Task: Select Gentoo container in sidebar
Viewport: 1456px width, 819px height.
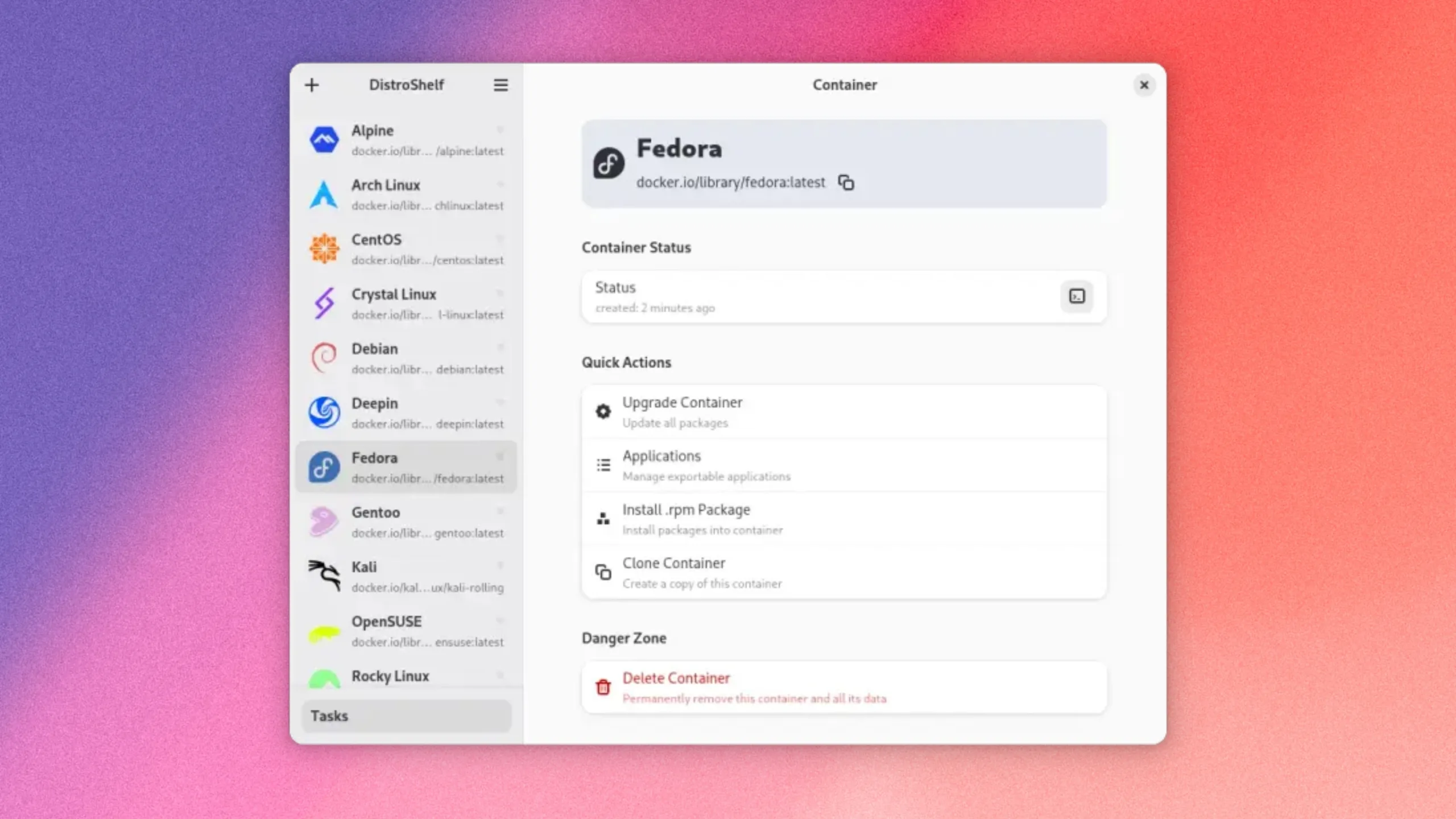Action: [406, 522]
